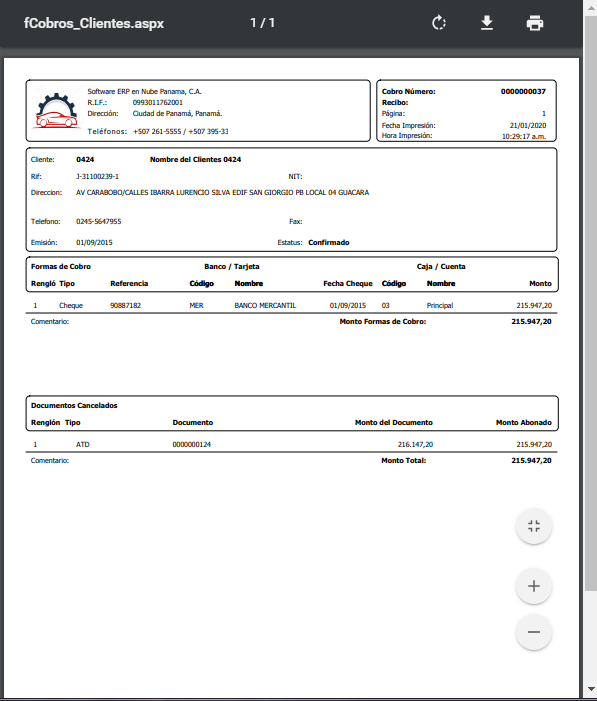
Task: Zoom in with the plus button
Action: coord(533,586)
